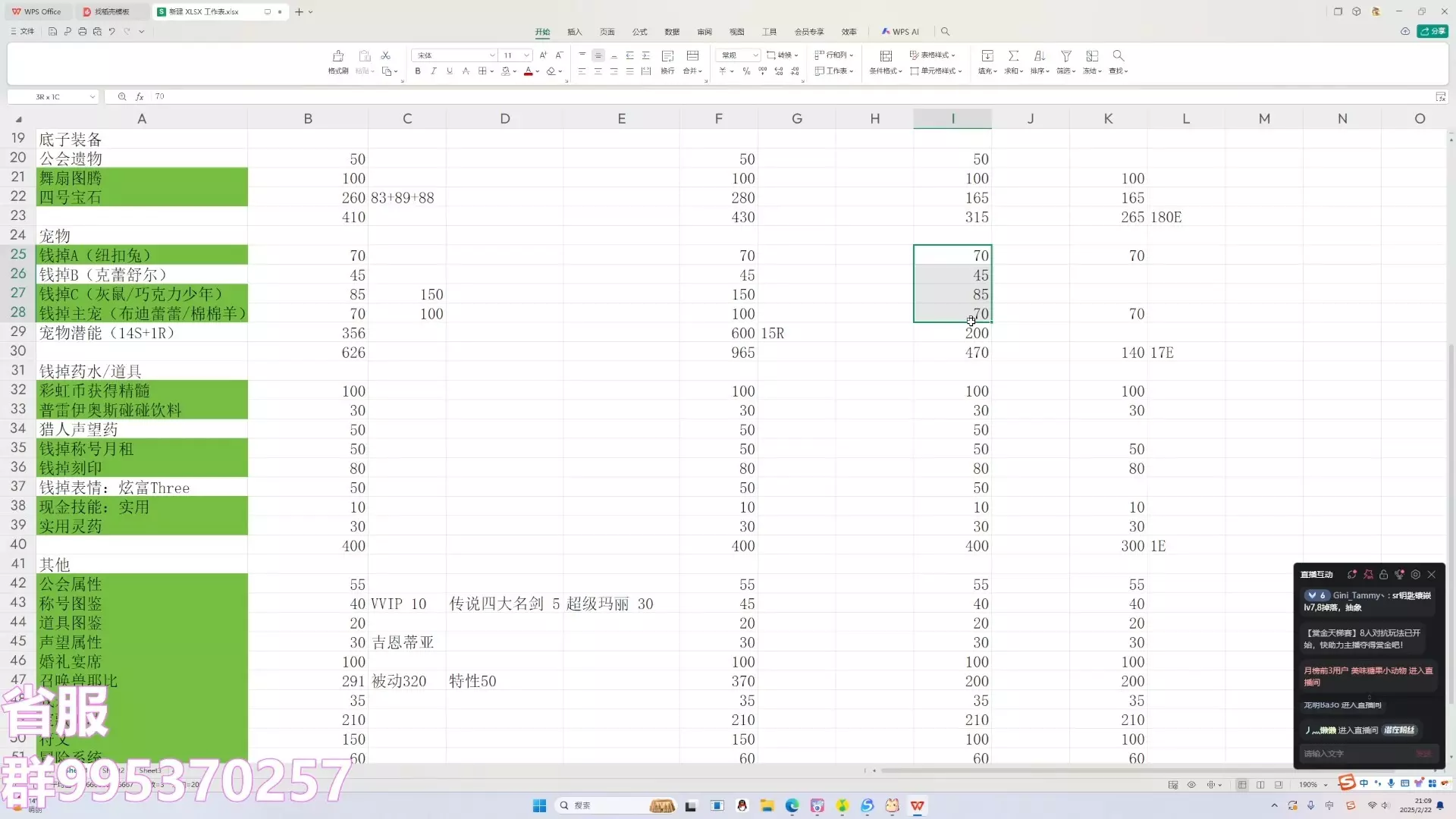Switch to the 插入 ribbon tab
The height and width of the screenshot is (819, 1456).
(x=574, y=32)
